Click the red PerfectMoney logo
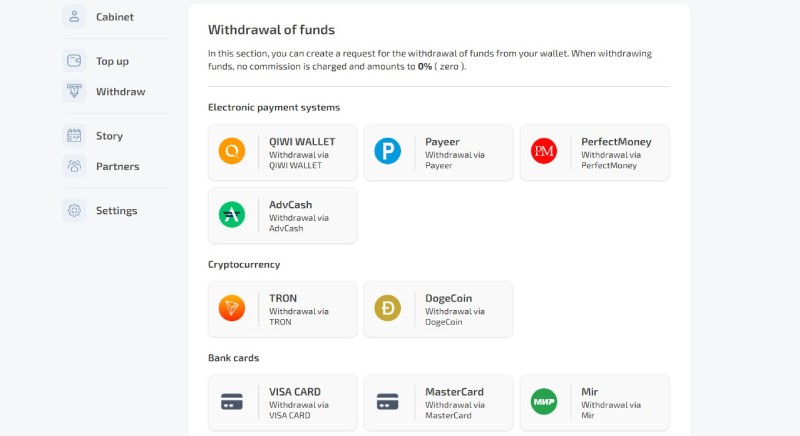This screenshot has height=436, width=800. [x=544, y=151]
